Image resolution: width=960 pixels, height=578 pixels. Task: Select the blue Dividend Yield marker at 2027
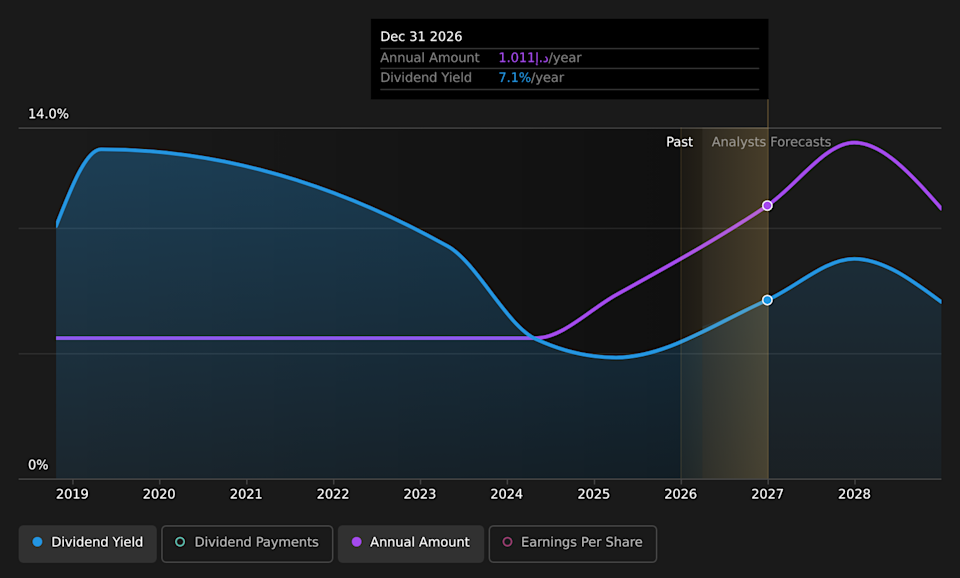(767, 300)
